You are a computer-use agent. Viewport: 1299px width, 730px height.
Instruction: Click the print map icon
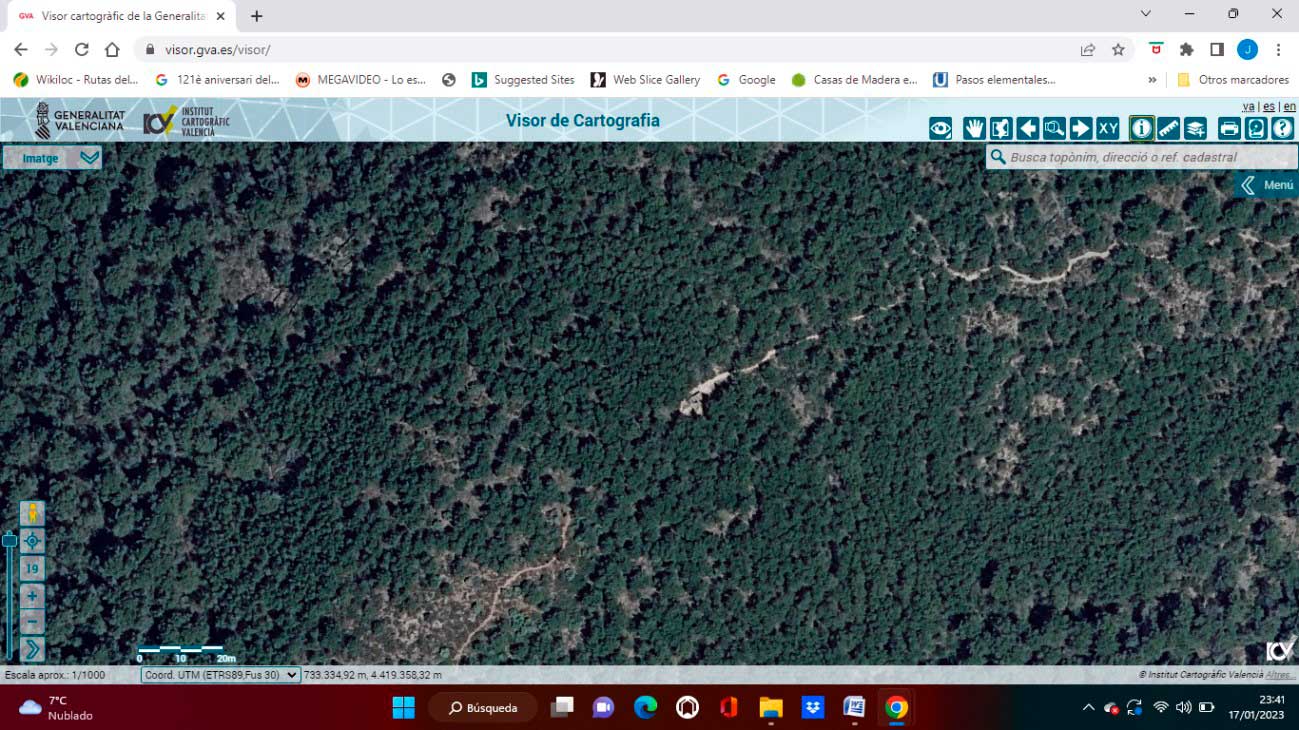pyautogui.click(x=1229, y=128)
